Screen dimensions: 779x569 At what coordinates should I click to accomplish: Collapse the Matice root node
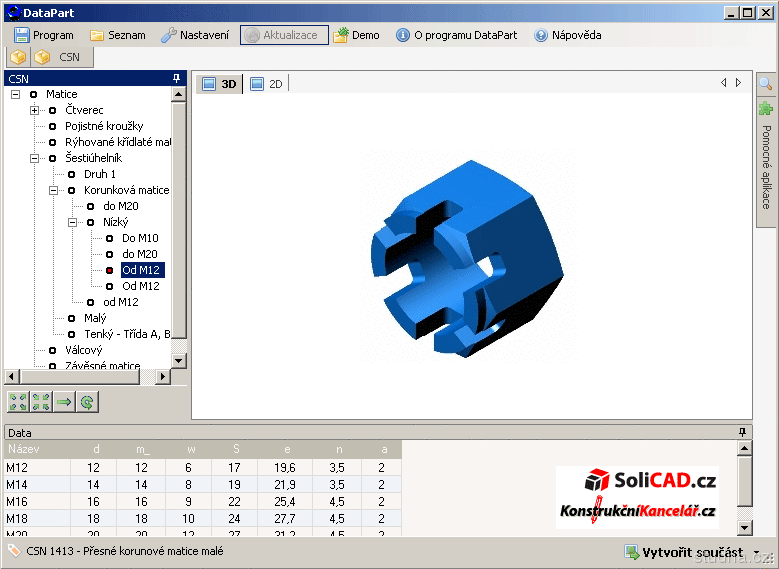pos(16,94)
